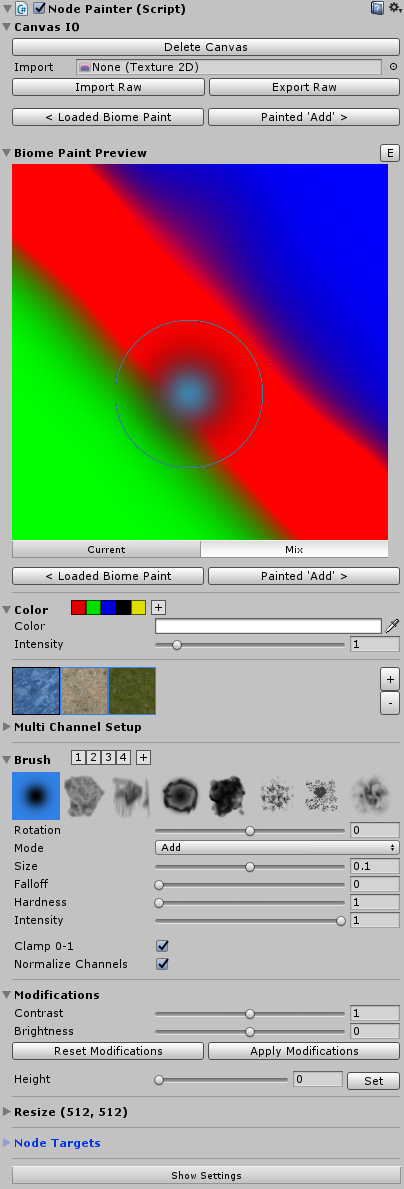Image resolution: width=404 pixels, height=1189 pixels.
Task: Toggle the Node Painter script enabled checkbox
Action: 39,8
